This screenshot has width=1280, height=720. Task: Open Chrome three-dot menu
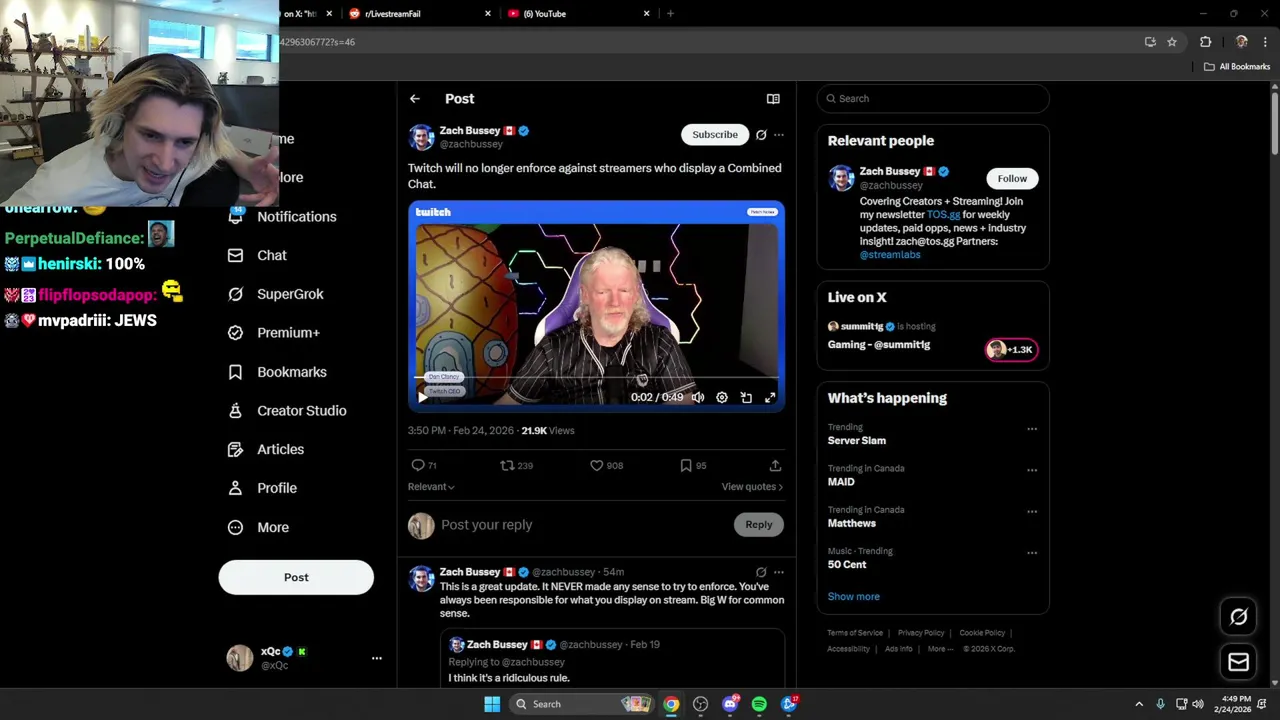(1266, 42)
